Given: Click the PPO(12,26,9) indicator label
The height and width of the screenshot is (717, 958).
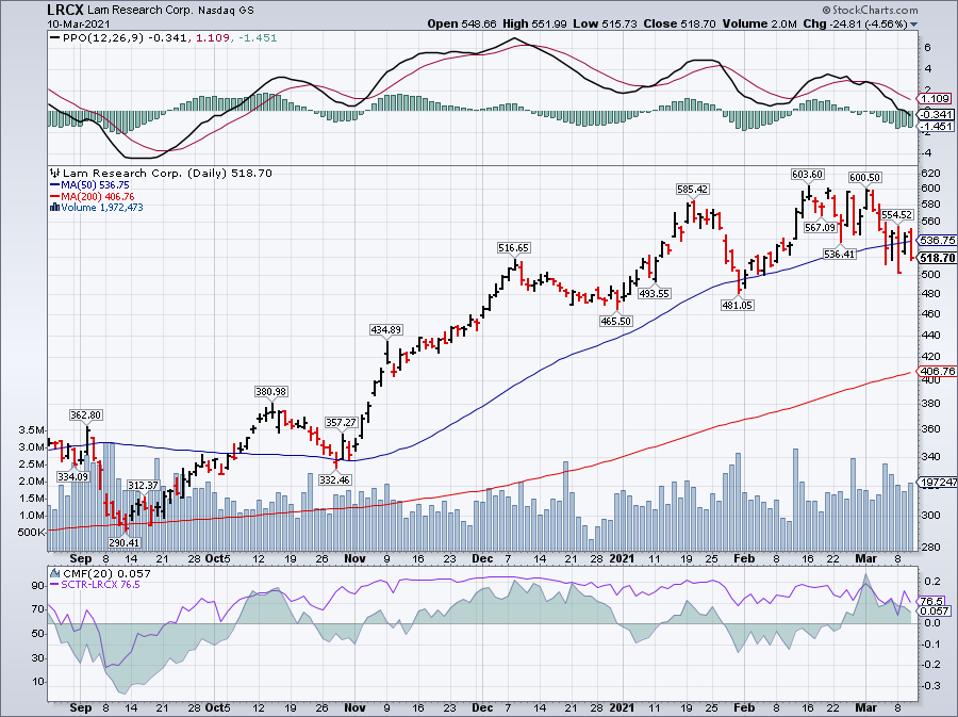Looking at the screenshot, I should (105, 38).
